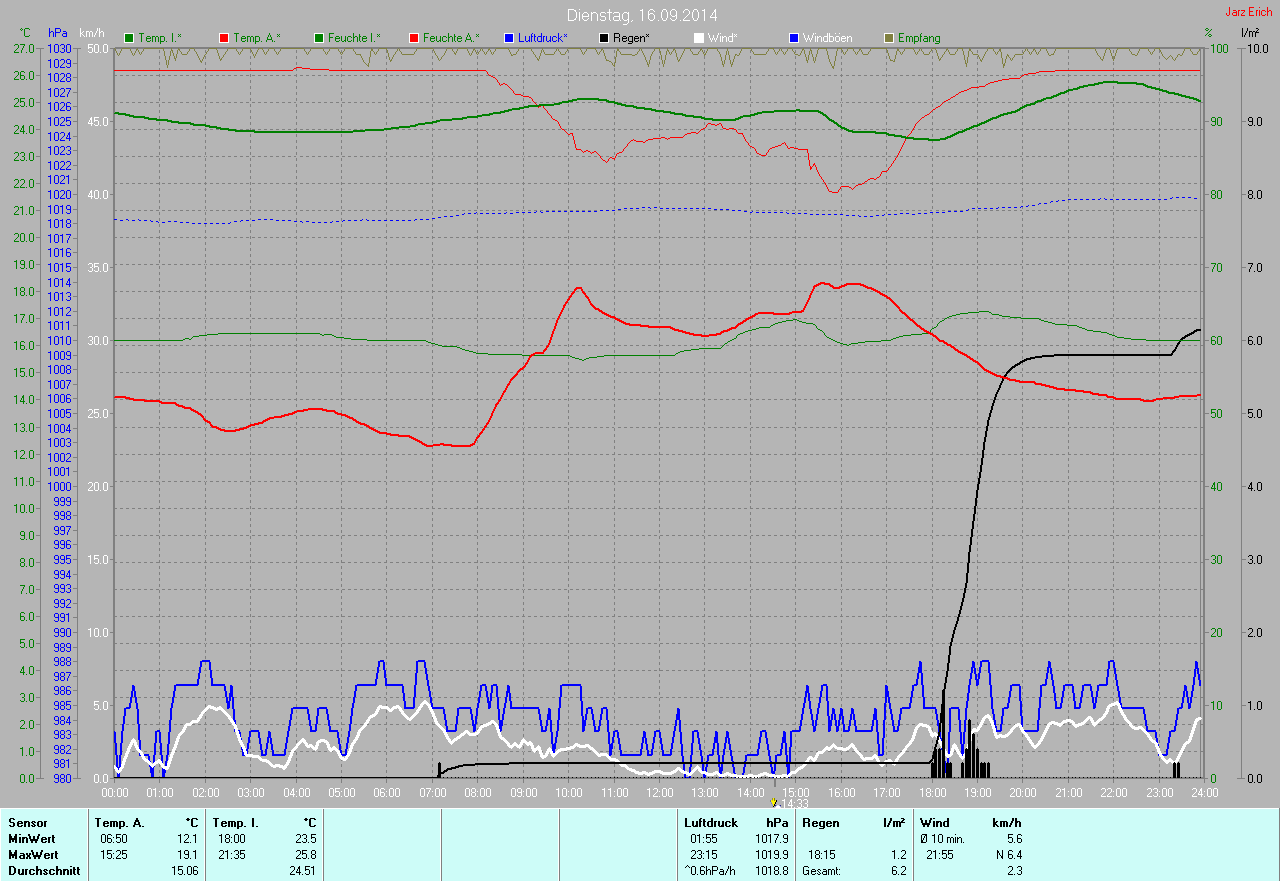Click the Feuchte I. legend label
Viewport: 1280px width, 881px height.
[x=354, y=38]
